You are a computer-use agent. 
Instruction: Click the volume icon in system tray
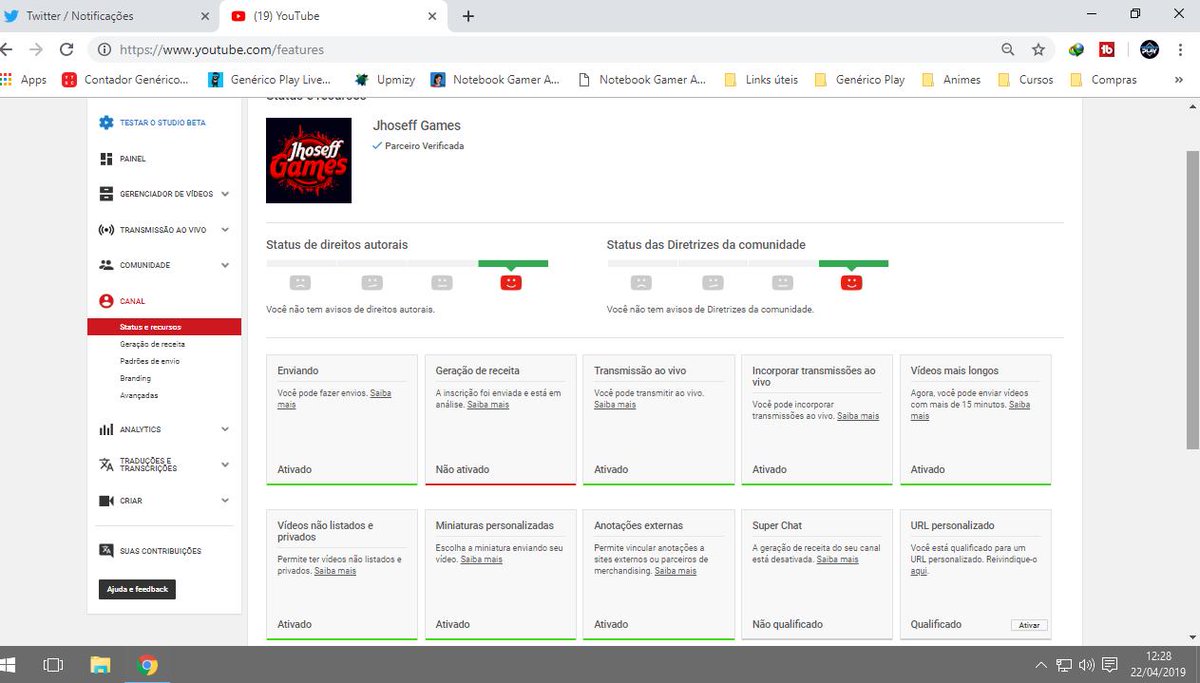1087,665
